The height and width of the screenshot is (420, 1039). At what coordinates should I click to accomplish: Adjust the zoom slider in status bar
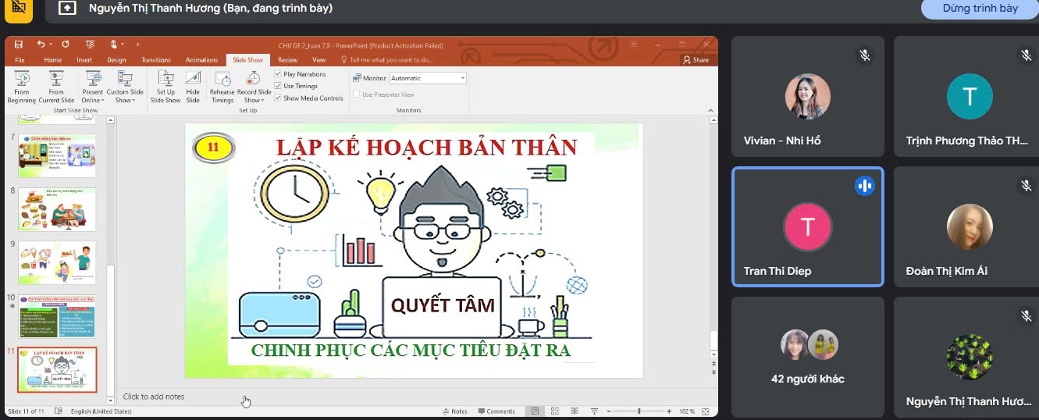pyautogui.click(x=641, y=411)
